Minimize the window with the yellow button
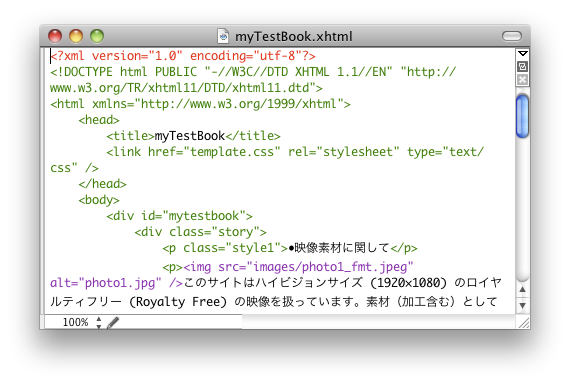Image resolution: width=570 pixels, height=384 pixels. [x=76, y=36]
